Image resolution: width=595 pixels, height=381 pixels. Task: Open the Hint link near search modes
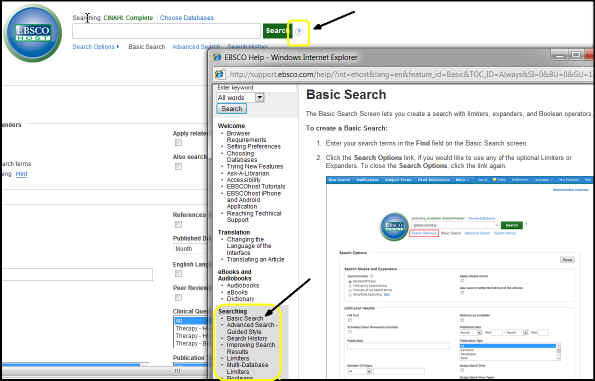(22, 174)
